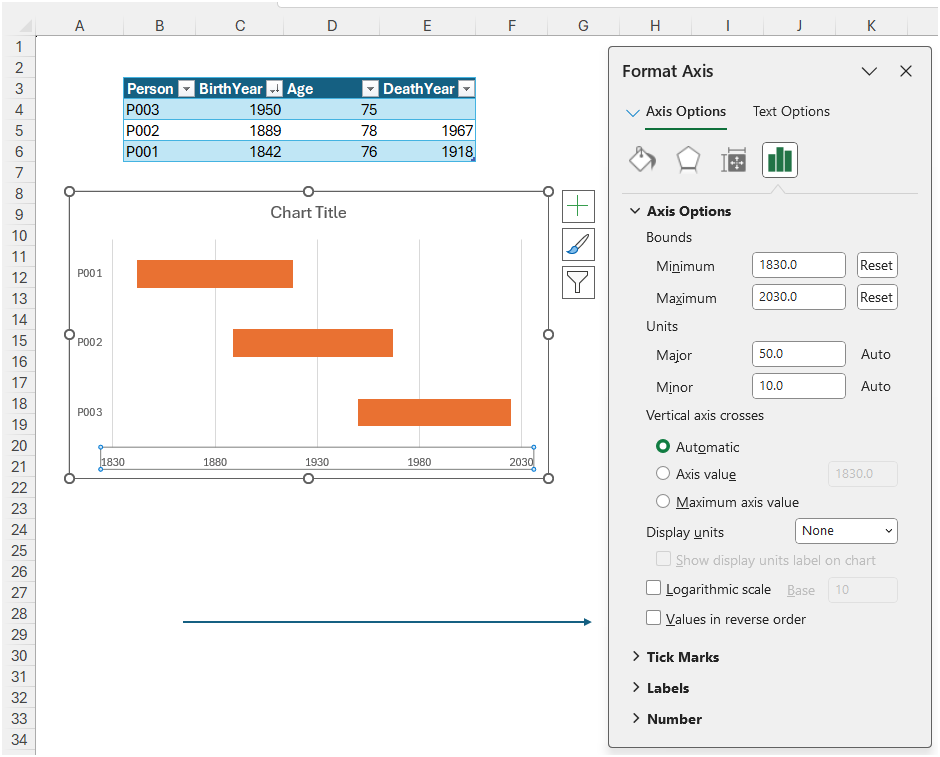Select the P002 orange bar in chart
This screenshot has width=940, height=757.
313,343
